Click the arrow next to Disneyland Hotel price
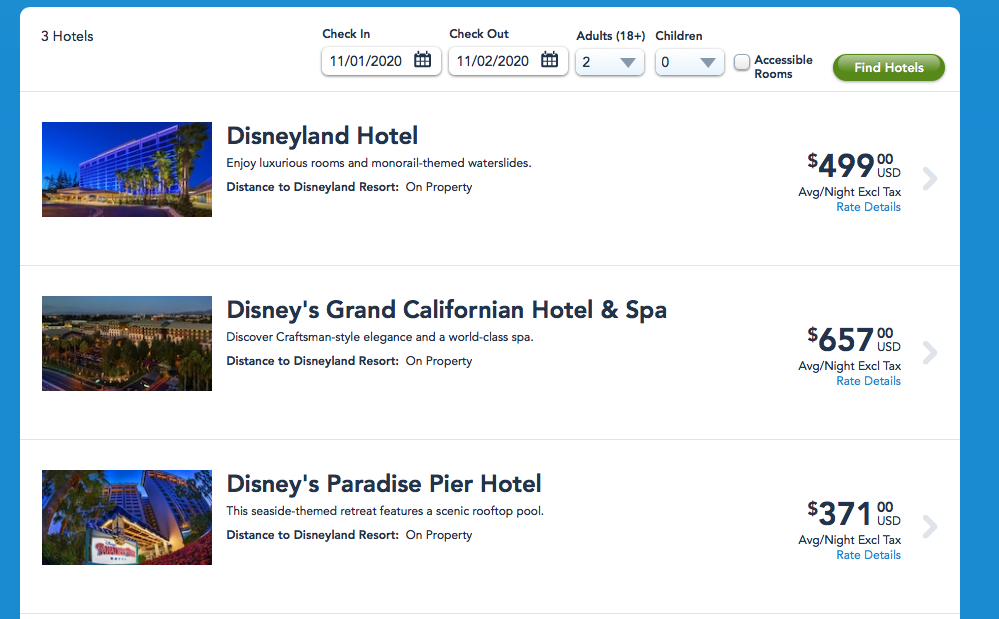999x619 pixels. point(930,179)
